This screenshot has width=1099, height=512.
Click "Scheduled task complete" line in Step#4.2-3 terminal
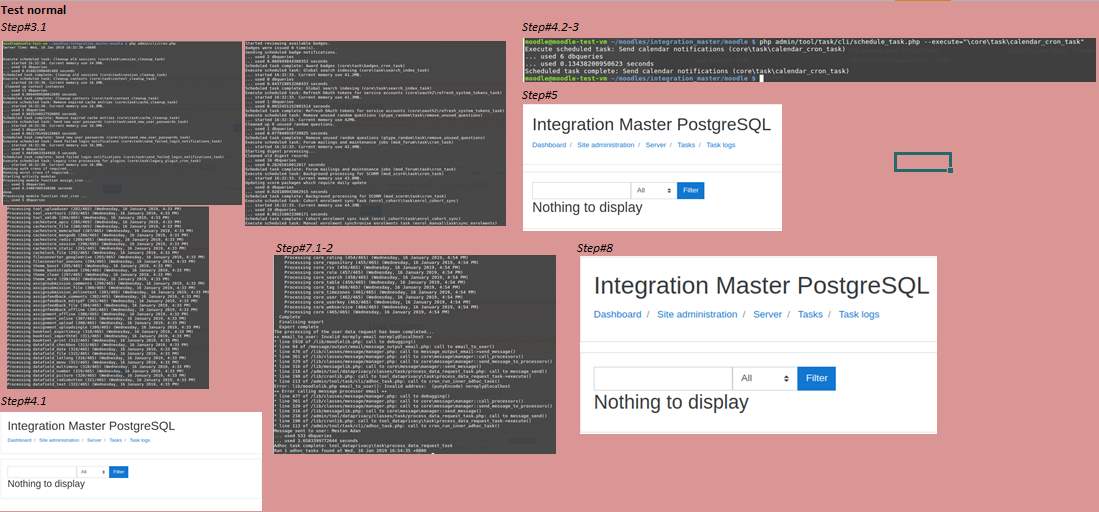(x=687, y=71)
